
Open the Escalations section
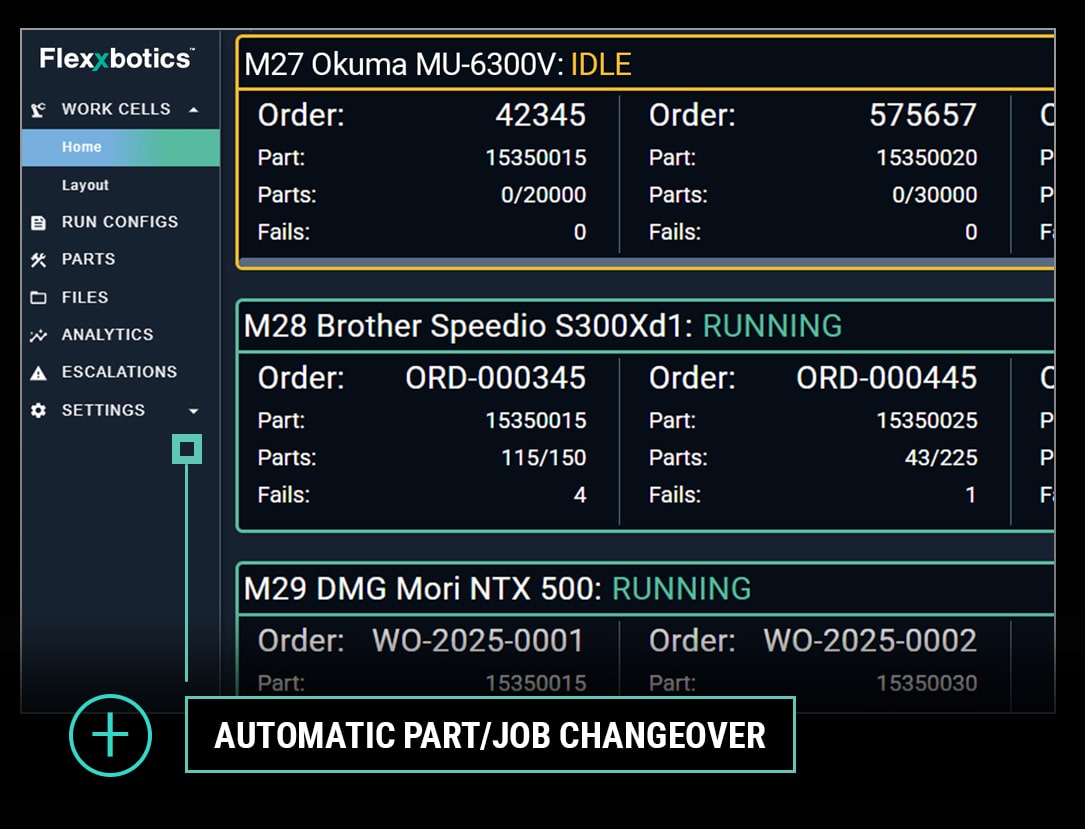[x=119, y=372]
